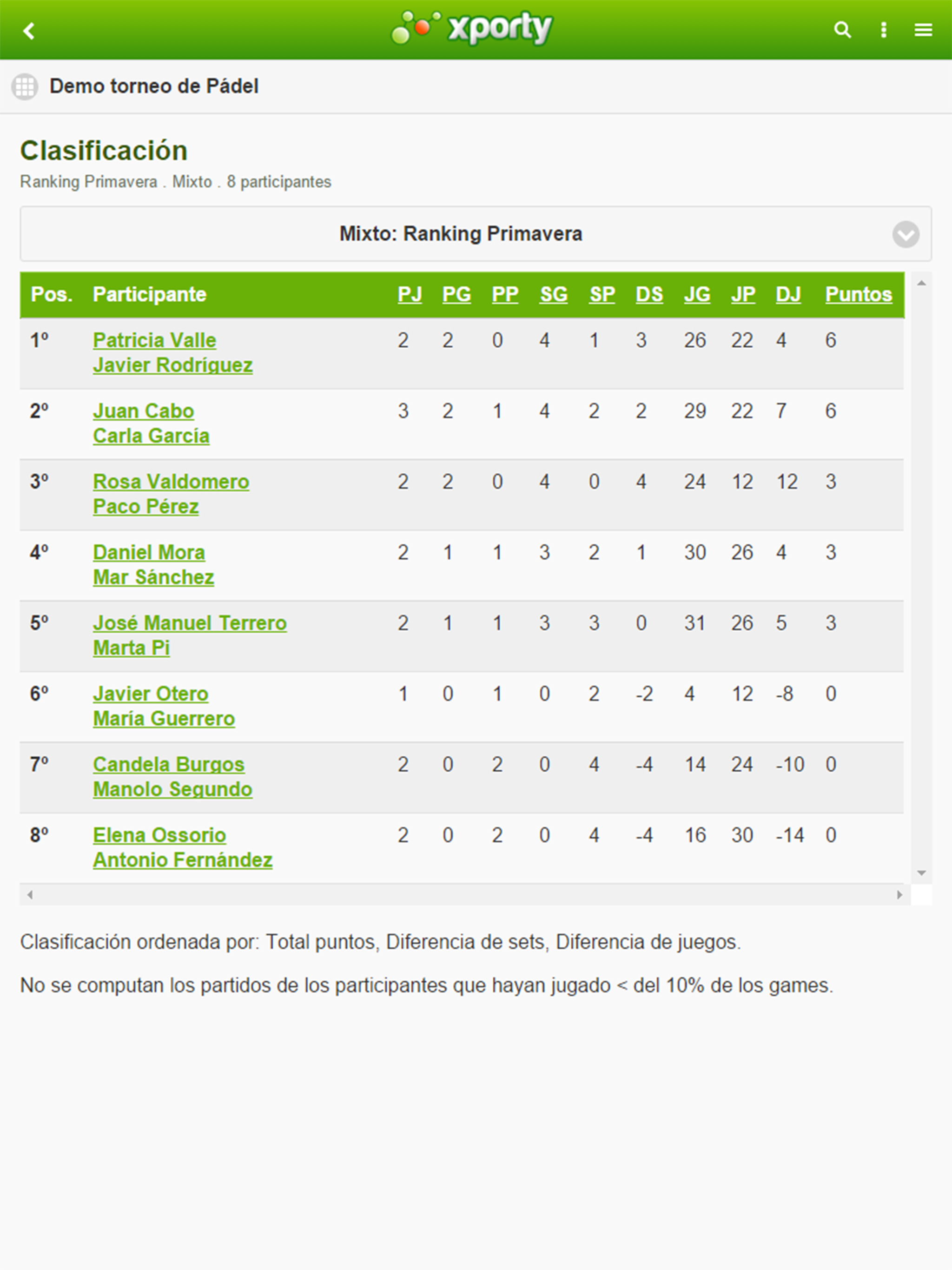Image resolution: width=952 pixels, height=1270 pixels.
Task: Sort by PJ column header
Action: point(410,295)
